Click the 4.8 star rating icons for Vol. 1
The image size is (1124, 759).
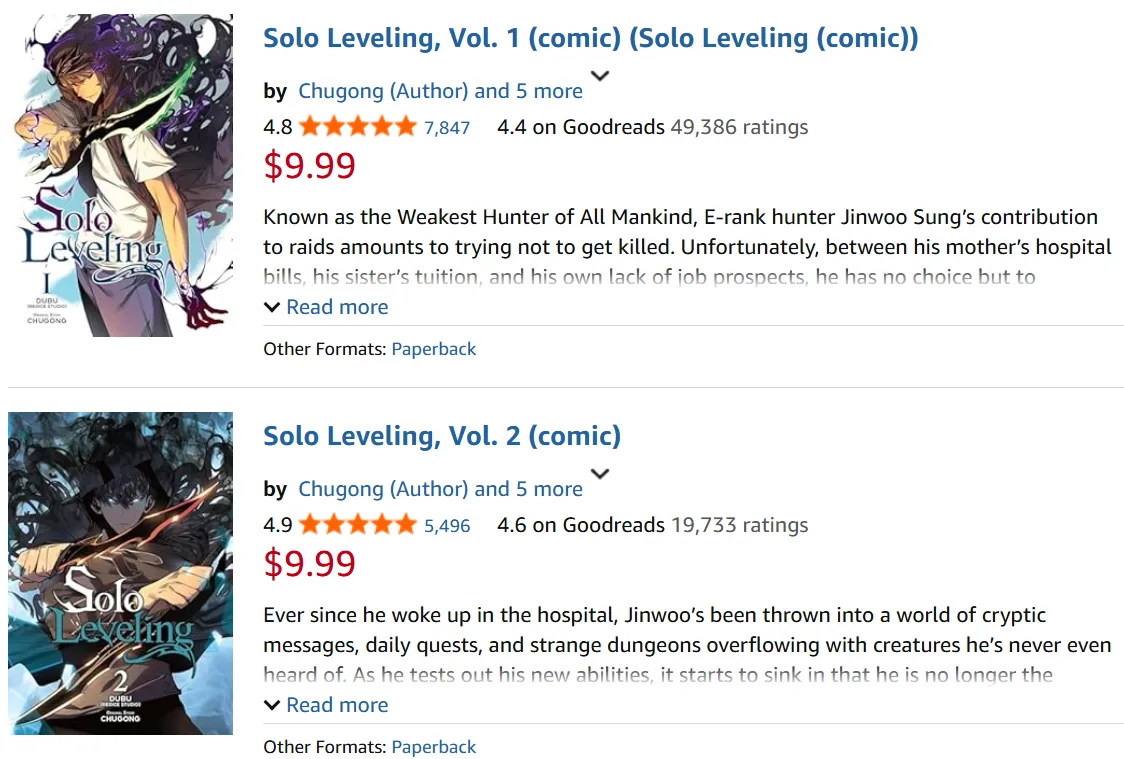[x=357, y=127]
